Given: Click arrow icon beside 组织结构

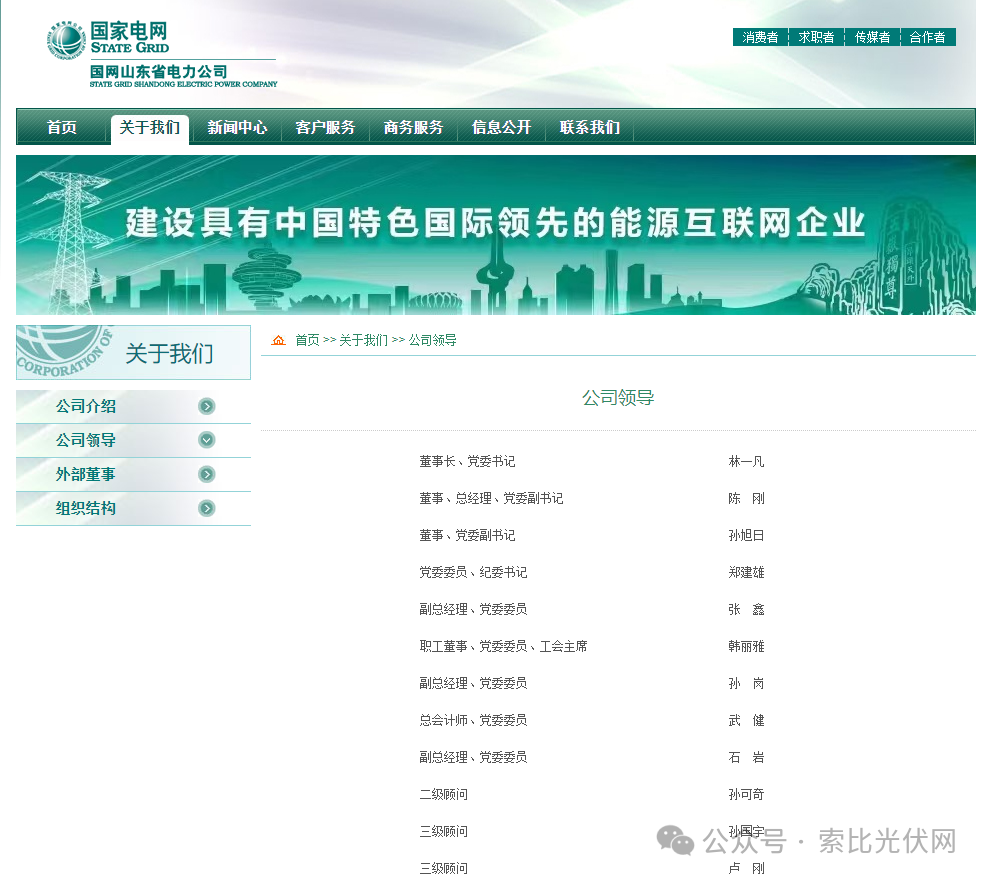Looking at the screenshot, I should tap(207, 508).
